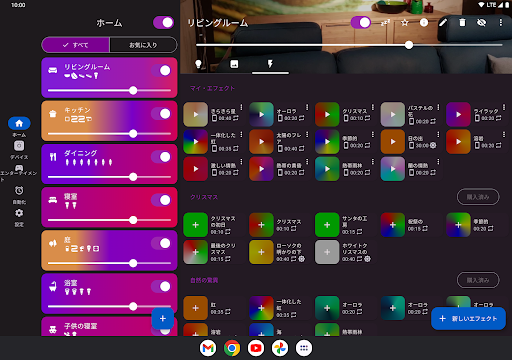Click the 新しいエフェクト button

click(468, 319)
